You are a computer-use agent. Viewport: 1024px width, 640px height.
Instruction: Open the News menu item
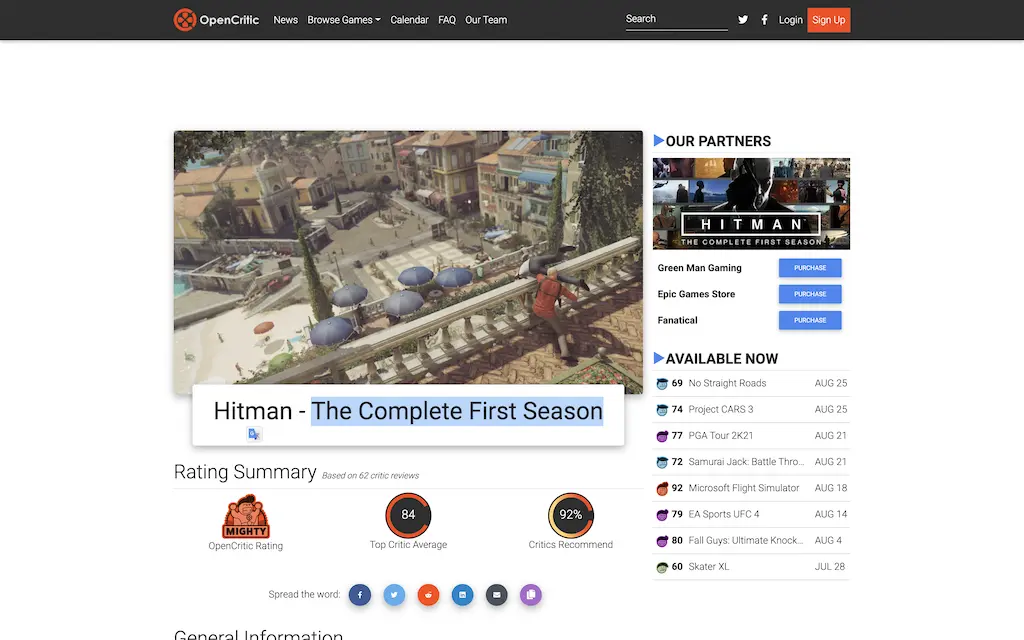coord(285,20)
